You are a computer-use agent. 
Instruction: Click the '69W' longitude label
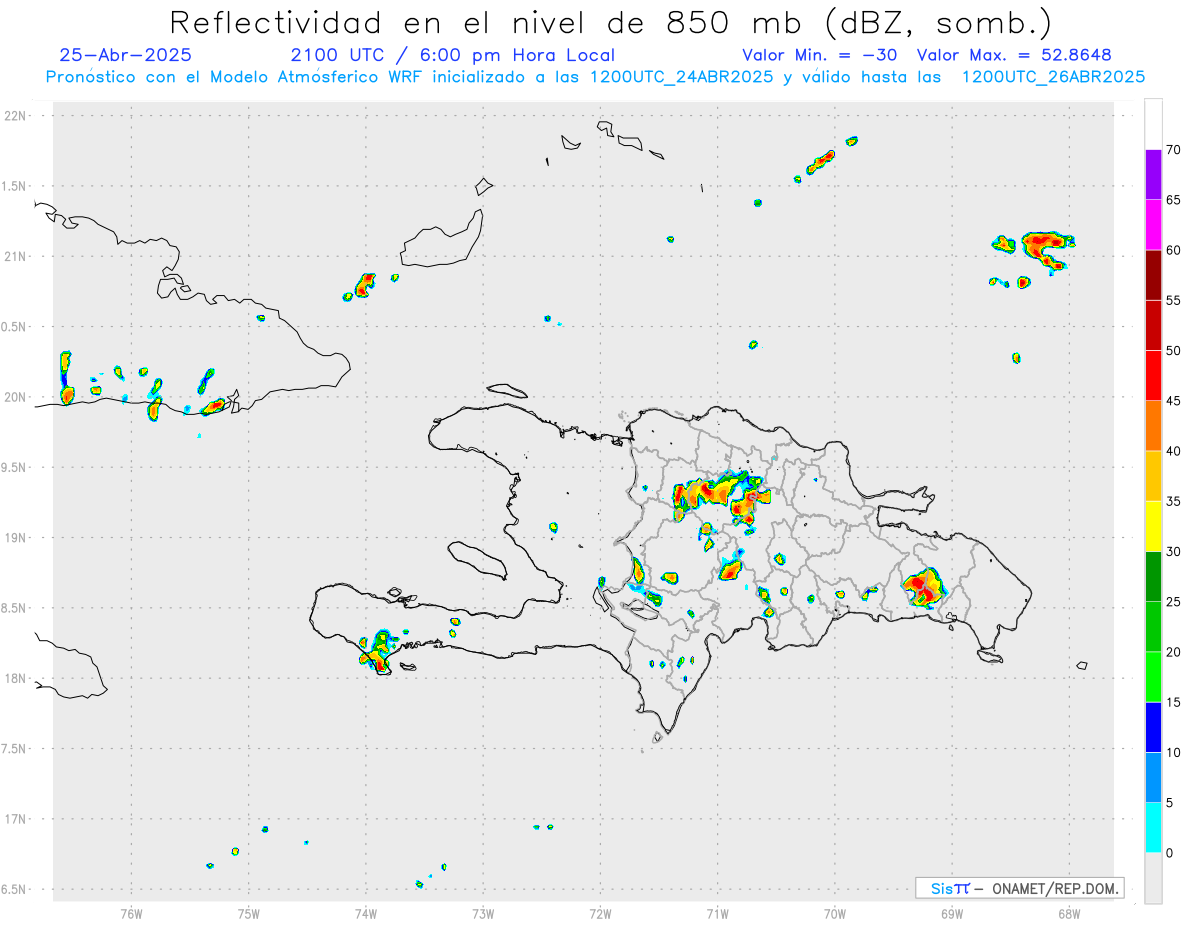click(x=951, y=913)
